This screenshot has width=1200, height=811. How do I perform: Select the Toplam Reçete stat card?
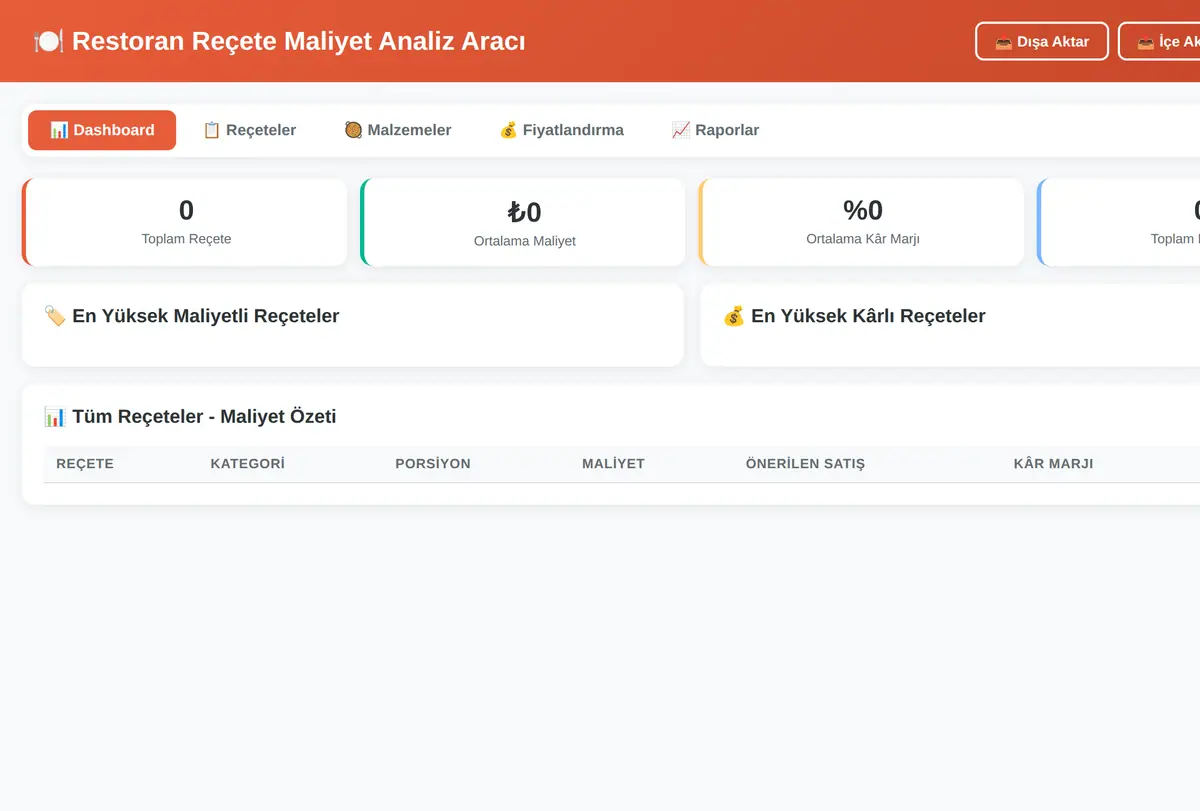(x=185, y=222)
